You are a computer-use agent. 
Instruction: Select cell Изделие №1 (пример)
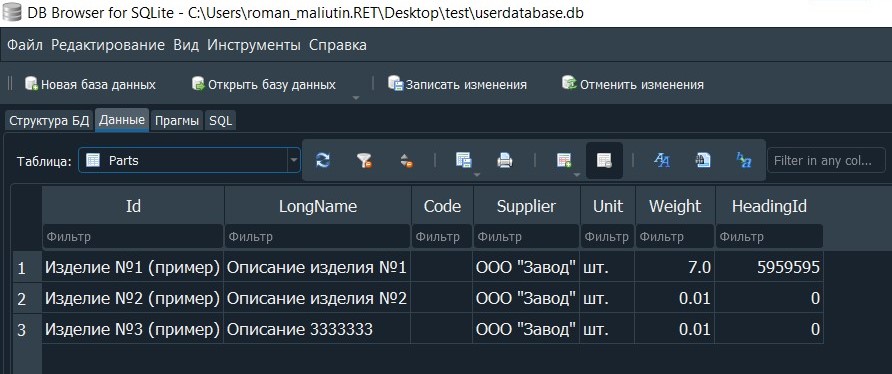[133, 267]
